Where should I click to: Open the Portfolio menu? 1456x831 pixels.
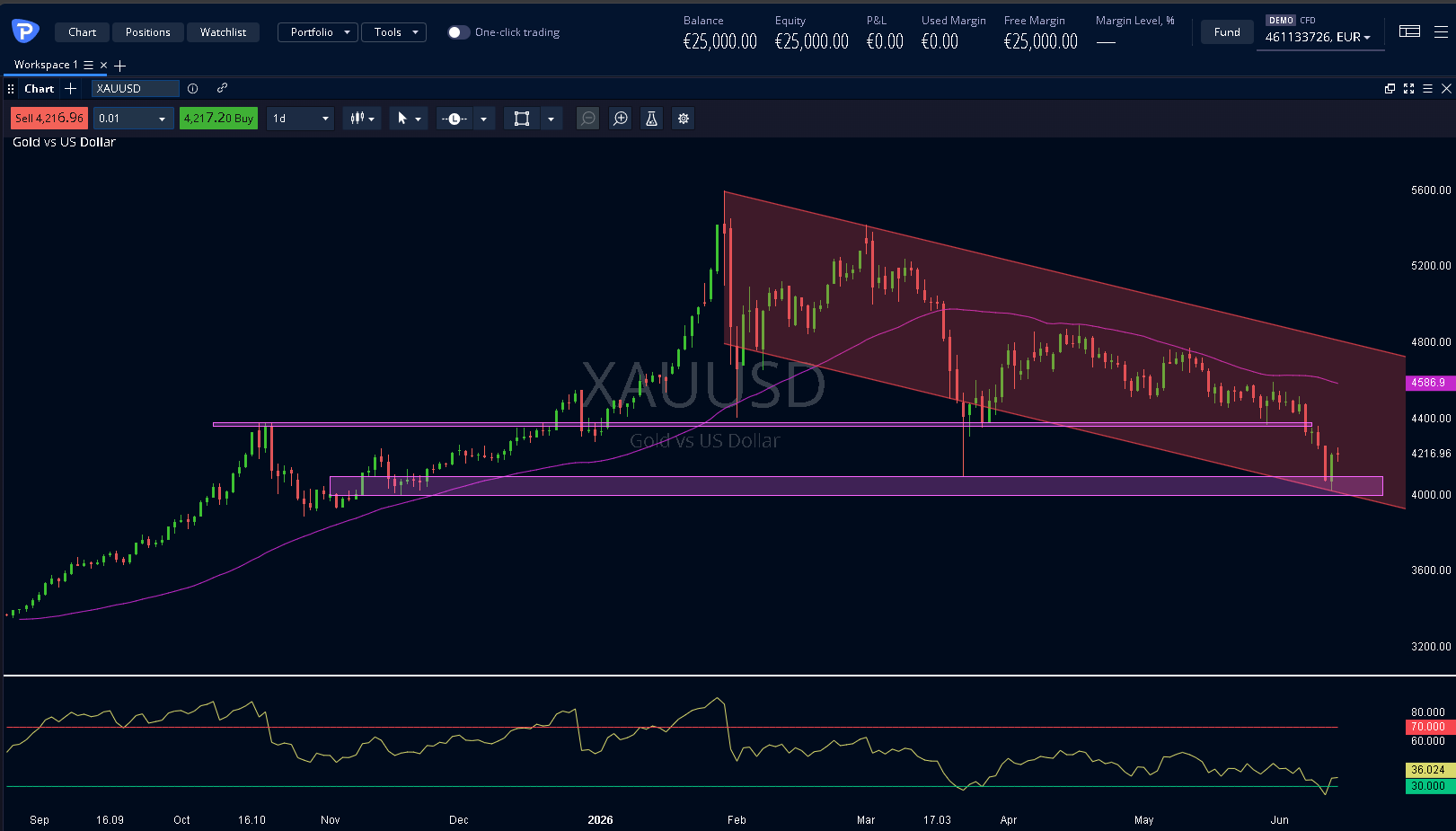[318, 32]
